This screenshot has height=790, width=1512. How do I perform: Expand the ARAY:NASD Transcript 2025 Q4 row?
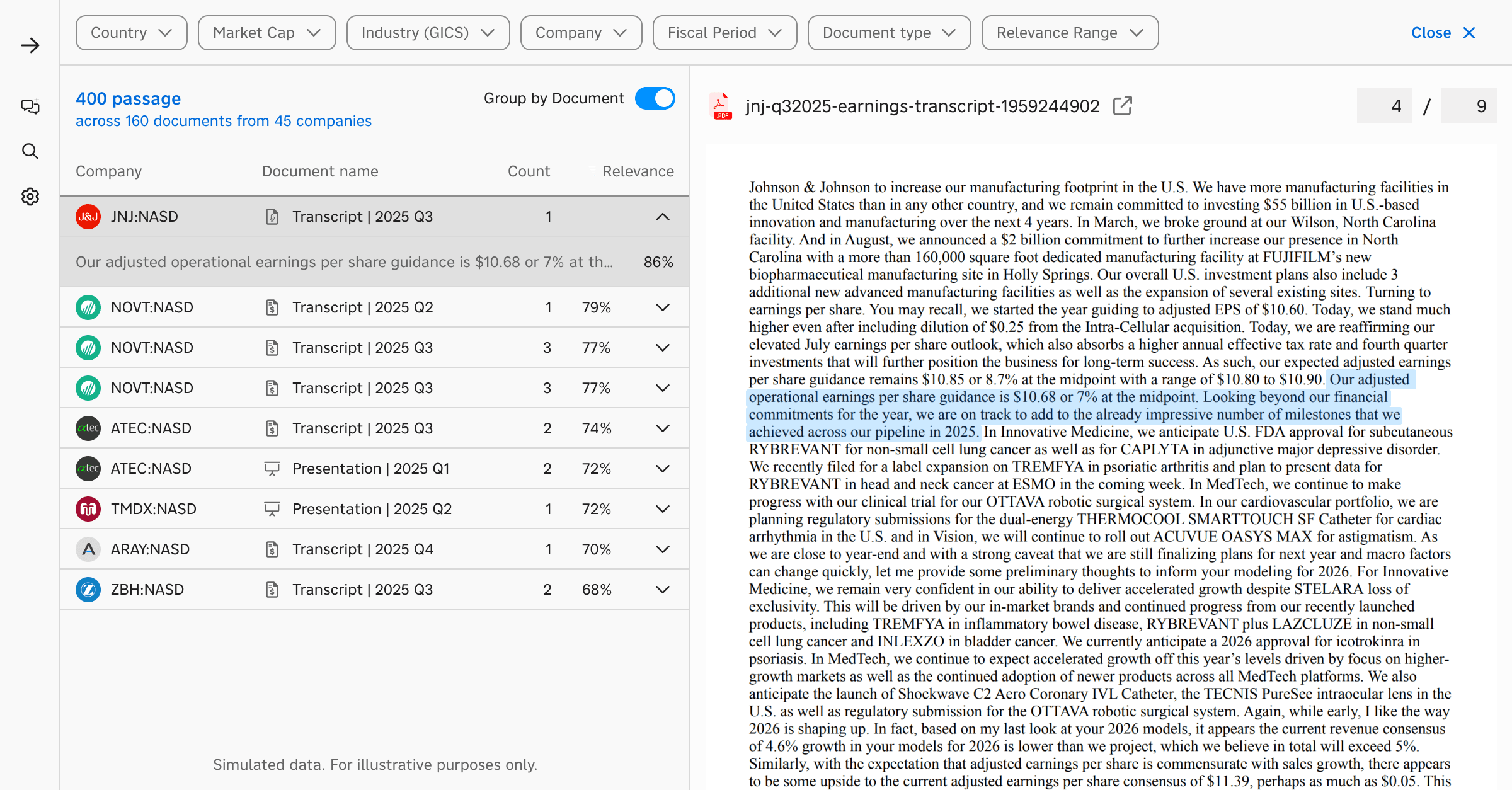point(662,549)
